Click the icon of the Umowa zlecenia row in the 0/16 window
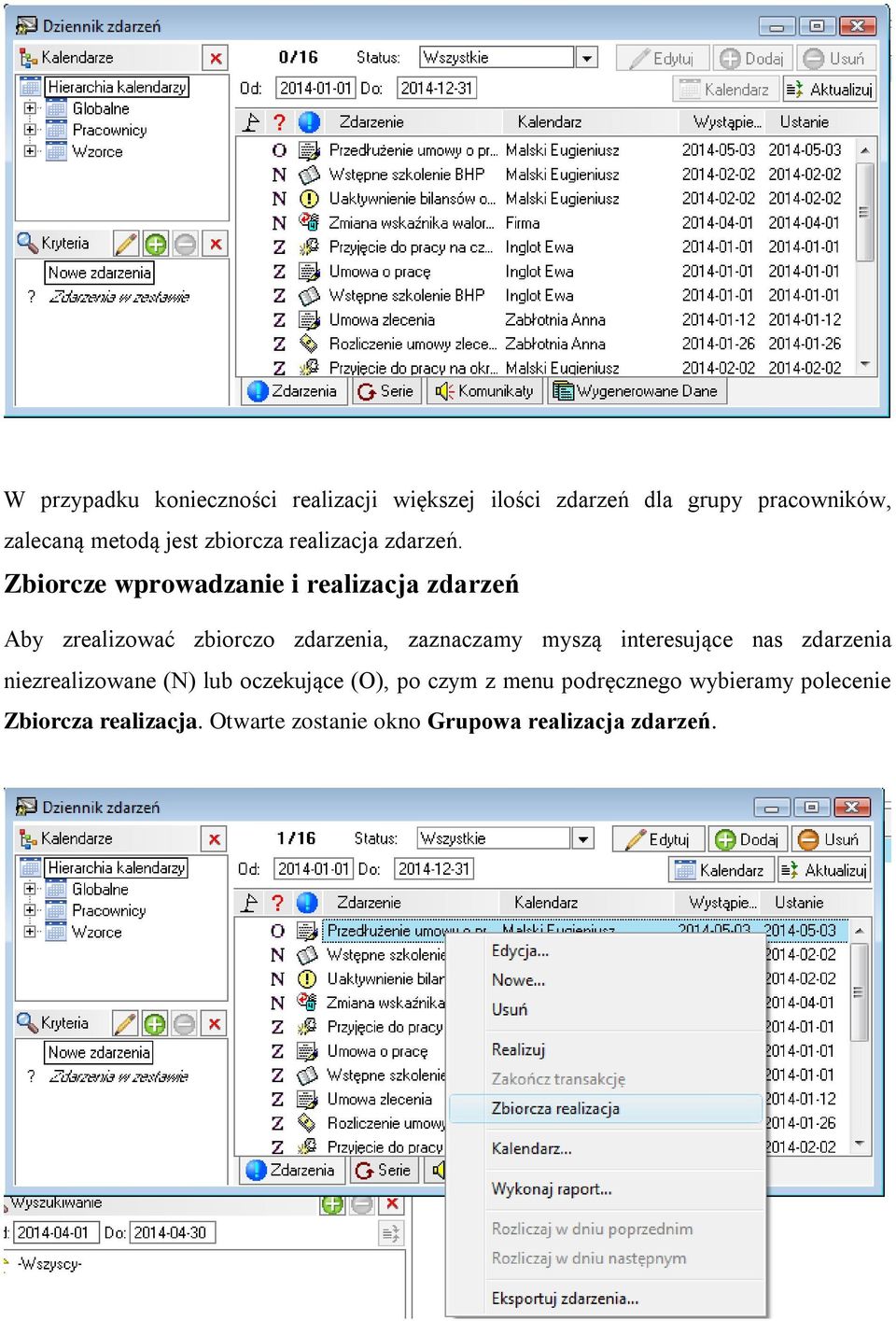The width and height of the screenshot is (896, 1321). (x=309, y=319)
